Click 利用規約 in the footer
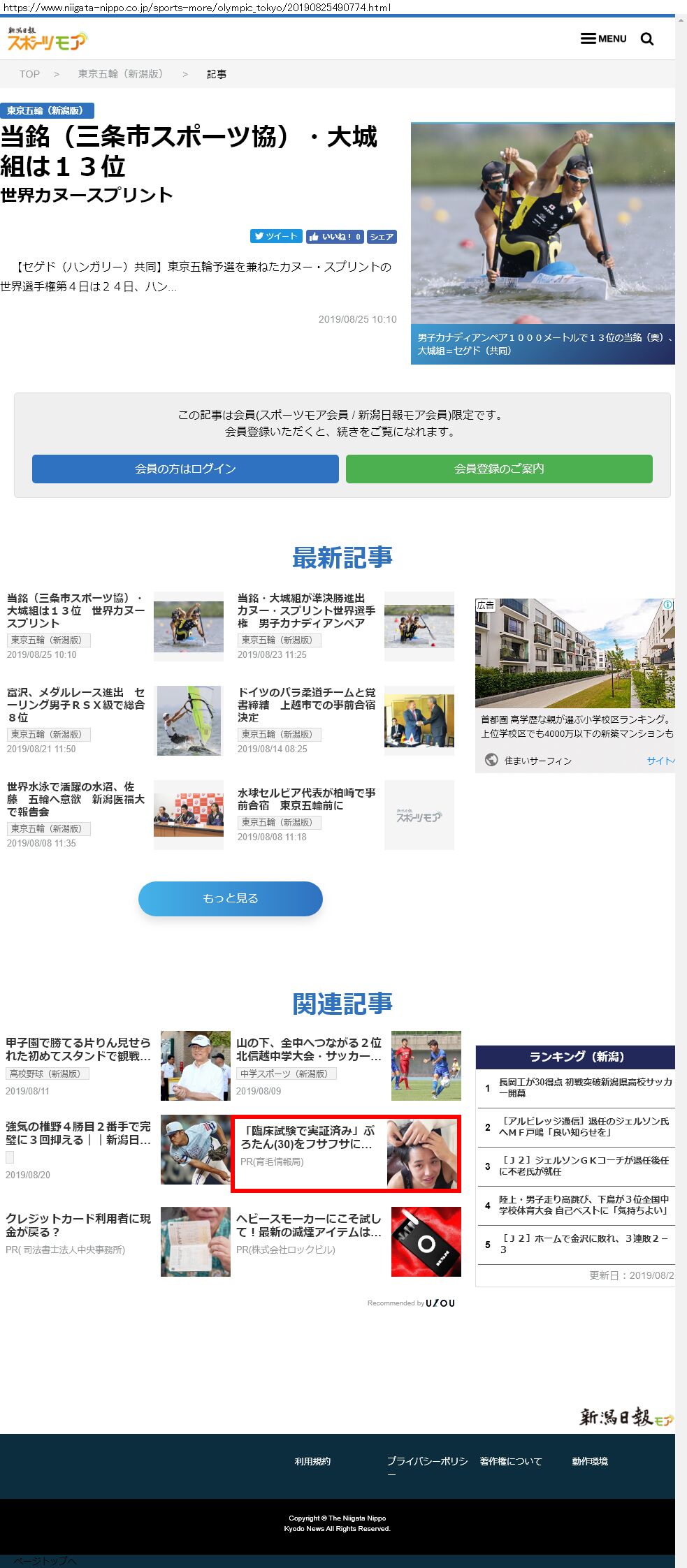 point(312,1461)
